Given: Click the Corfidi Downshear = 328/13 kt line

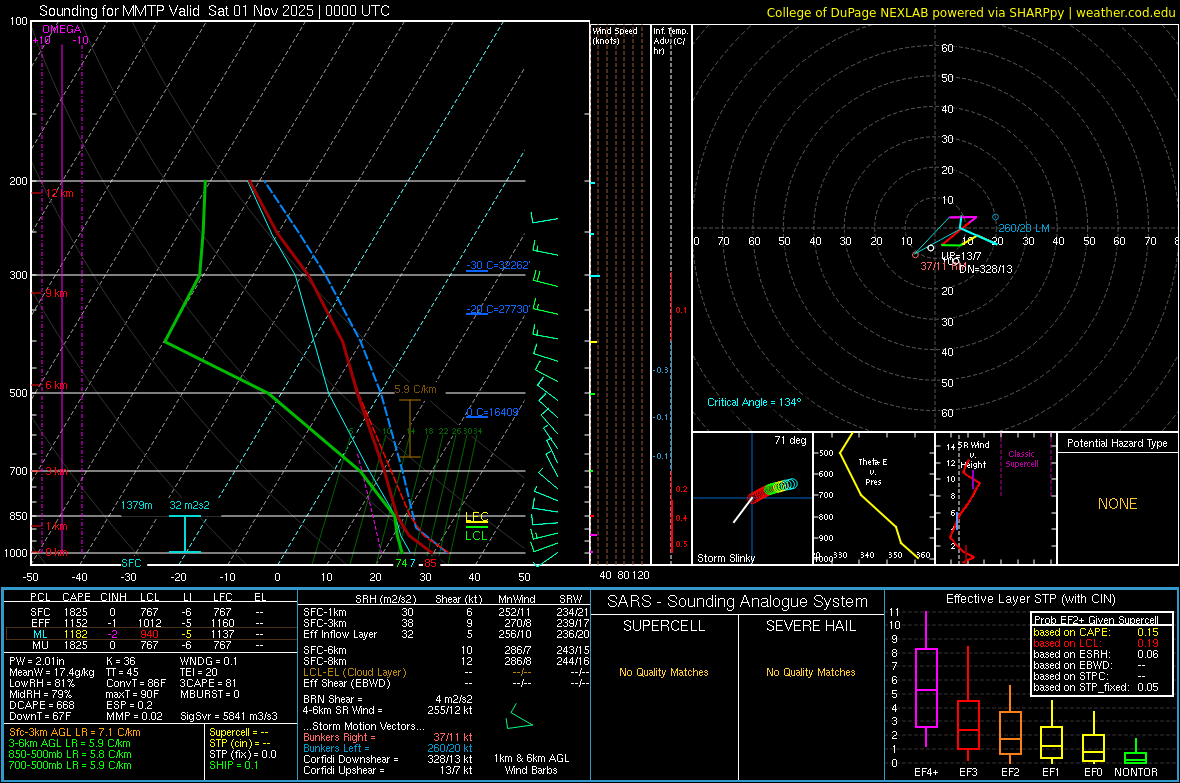Looking at the screenshot, I should click(388, 759).
